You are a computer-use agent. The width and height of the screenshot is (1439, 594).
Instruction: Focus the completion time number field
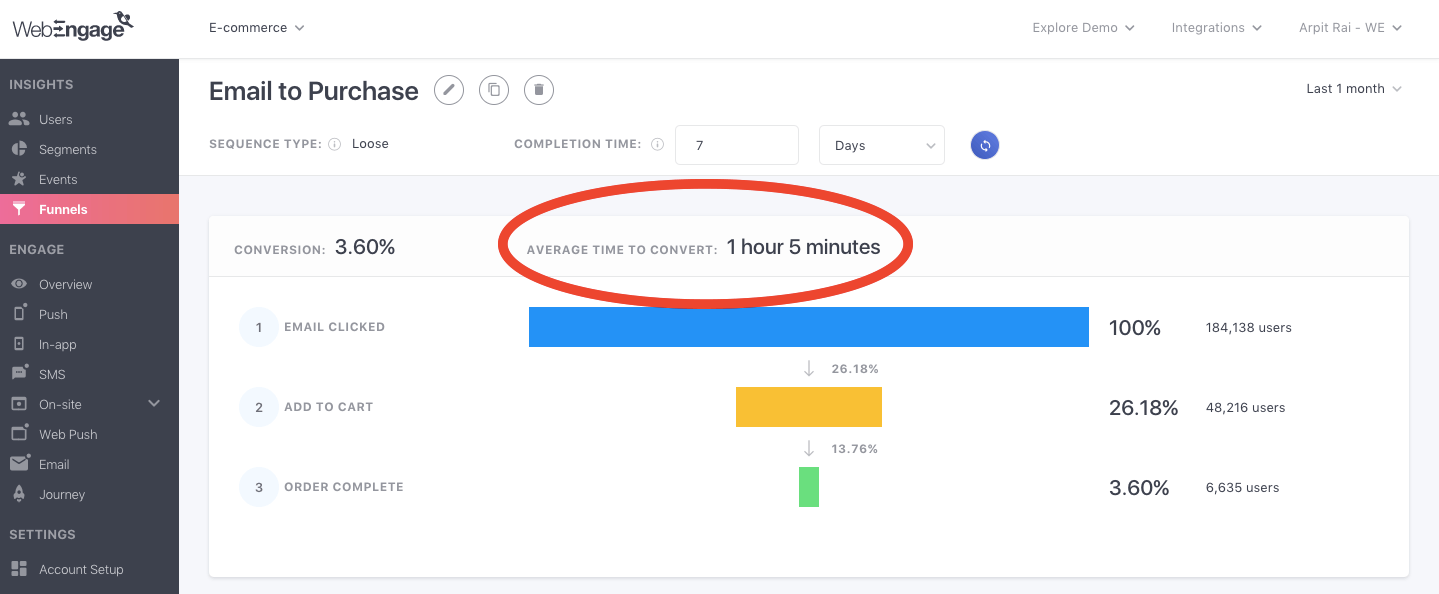(x=737, y=145)
